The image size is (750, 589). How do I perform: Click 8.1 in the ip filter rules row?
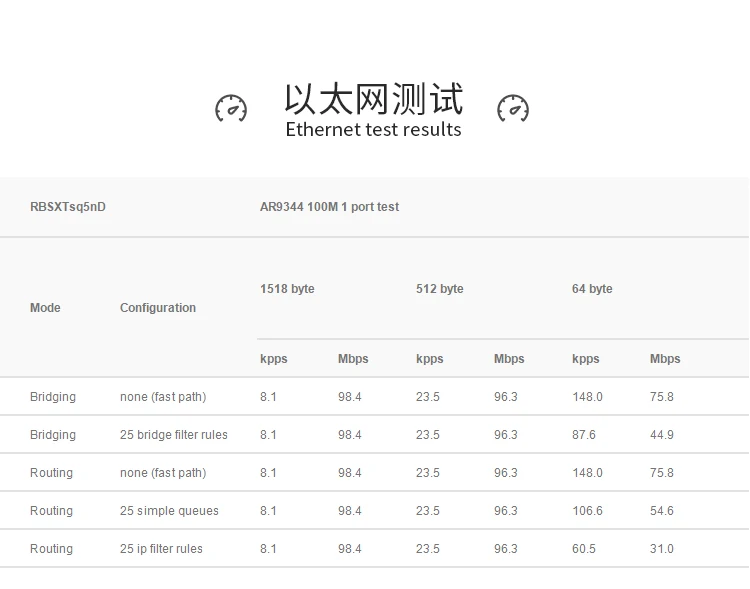point(268,549)
